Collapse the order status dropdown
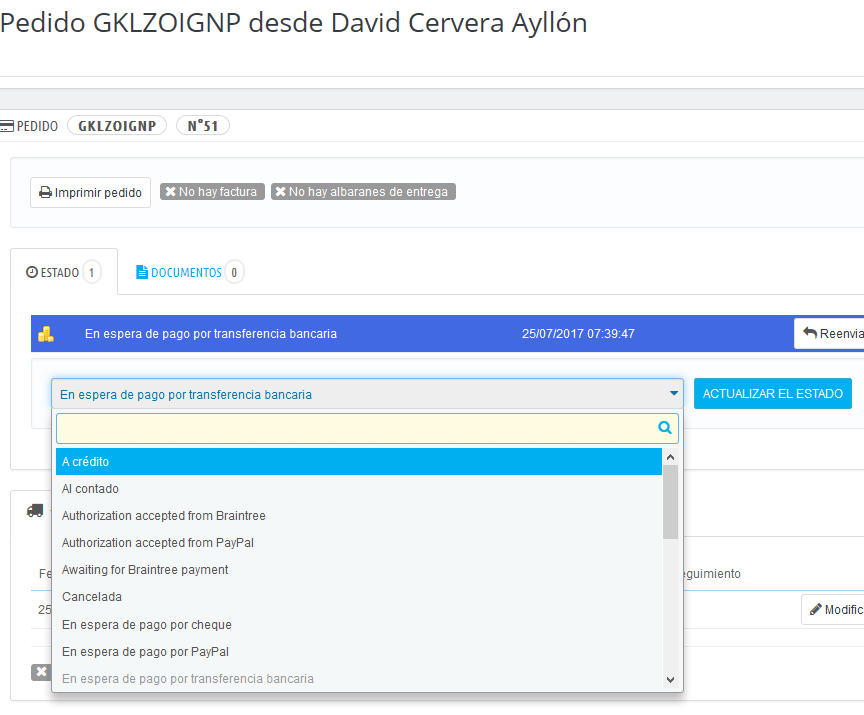The height and width of the screenshot is (715, 864). click(367, 394)
